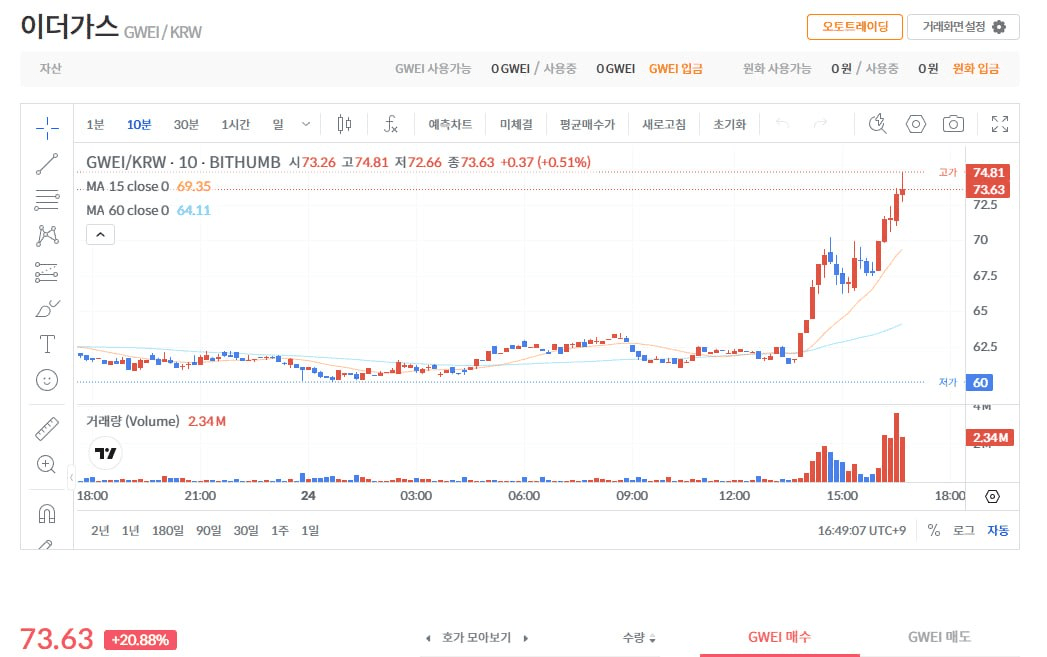Open the fx indicators menu
This screenshot has height=657, width=1047.
[392, 125]
